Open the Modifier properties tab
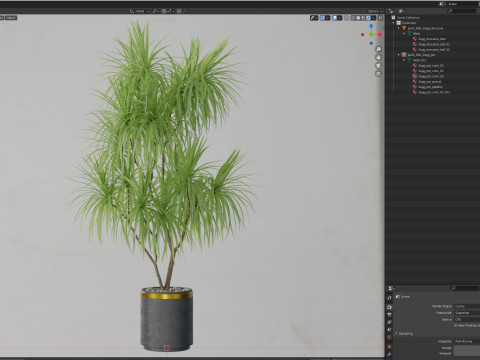 [389, 354]
